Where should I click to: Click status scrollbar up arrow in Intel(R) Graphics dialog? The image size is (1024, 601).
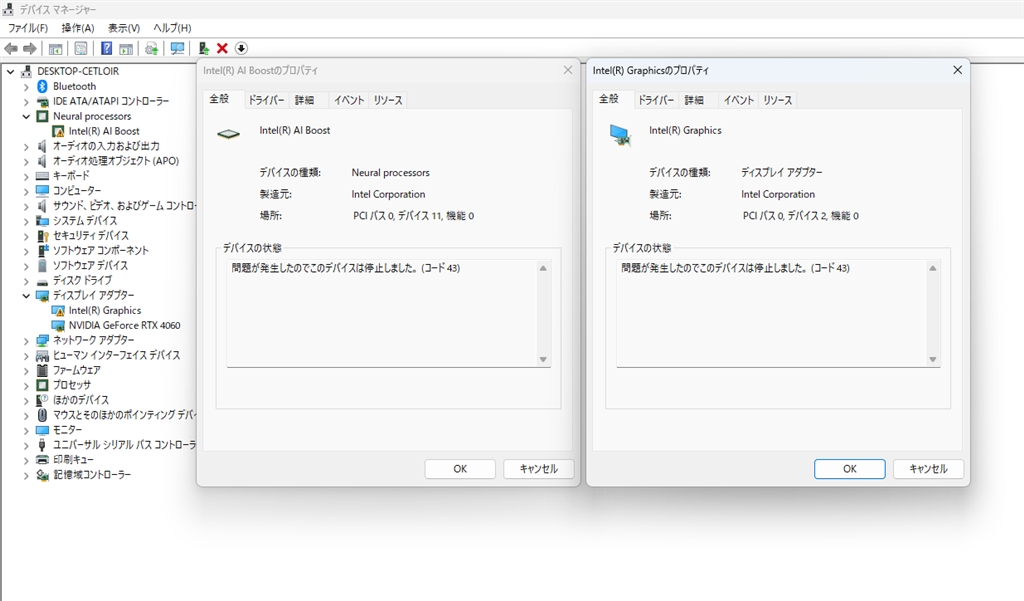[933, 268]
